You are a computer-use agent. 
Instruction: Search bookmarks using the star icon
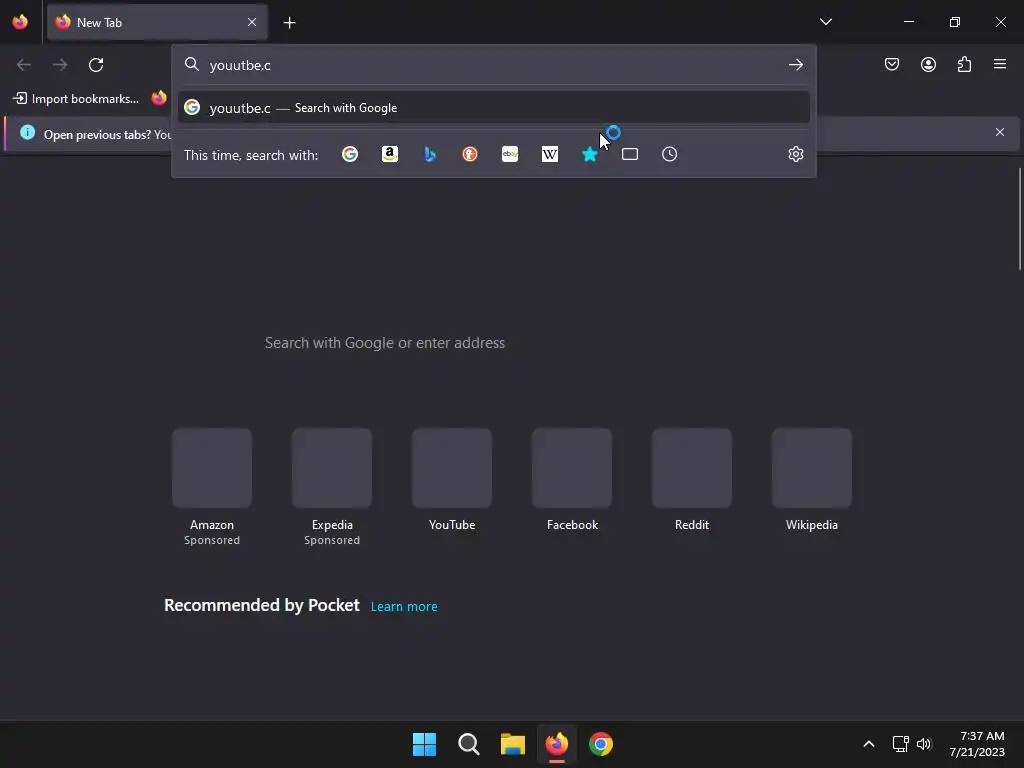tap(590, 154)
